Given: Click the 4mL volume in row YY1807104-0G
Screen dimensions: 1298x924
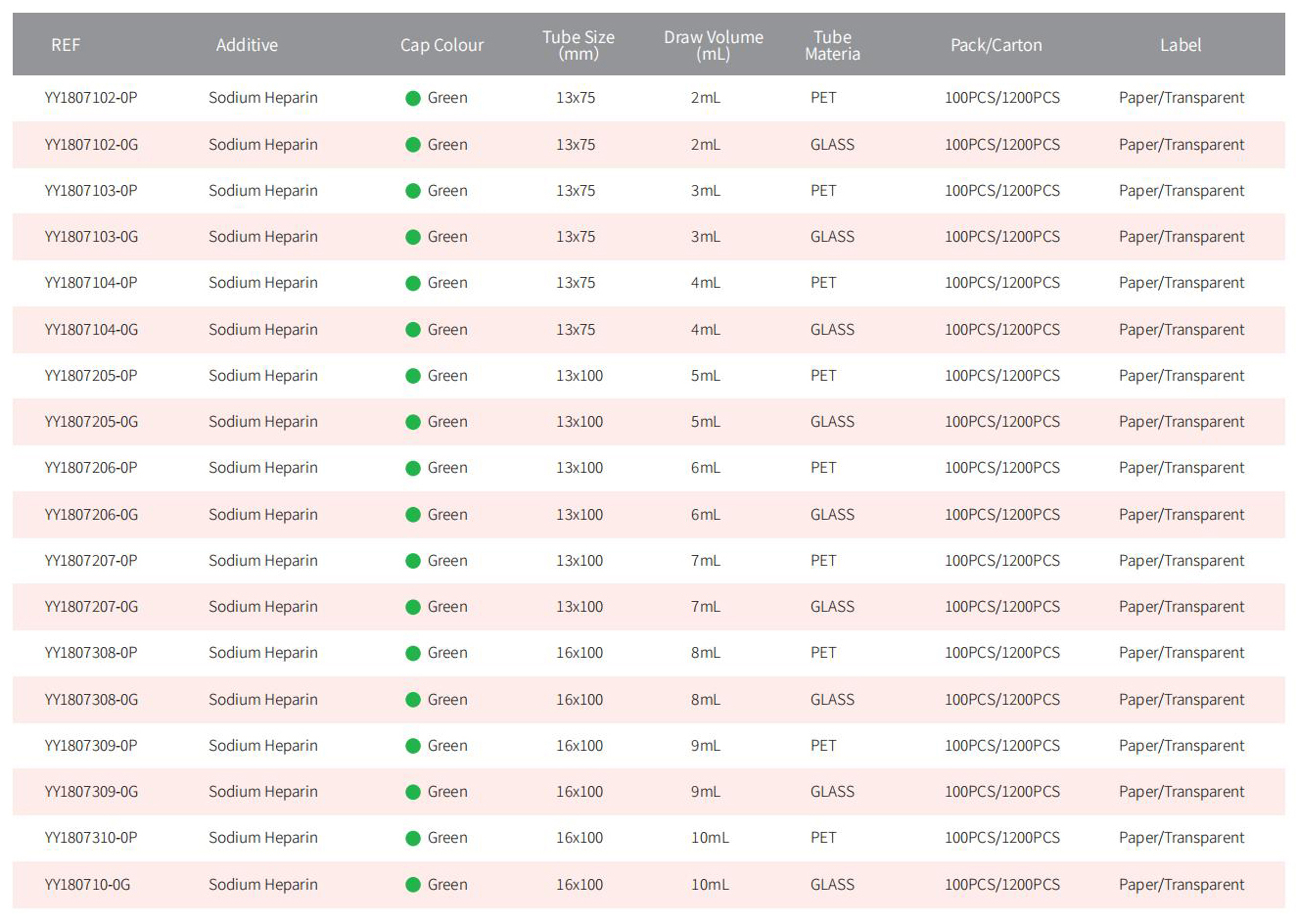Looking at the screenshot, I should [x=706, y=330].
